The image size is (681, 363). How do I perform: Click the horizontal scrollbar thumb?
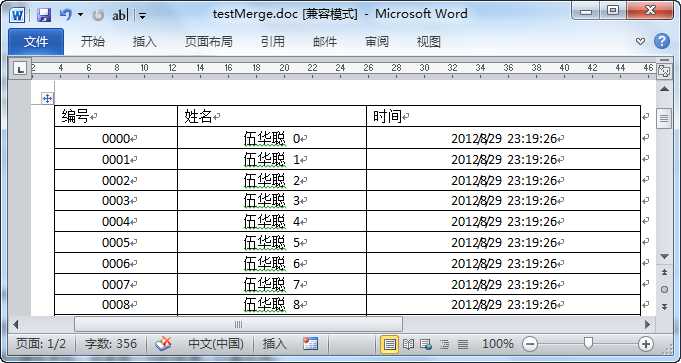coord(238,324)
